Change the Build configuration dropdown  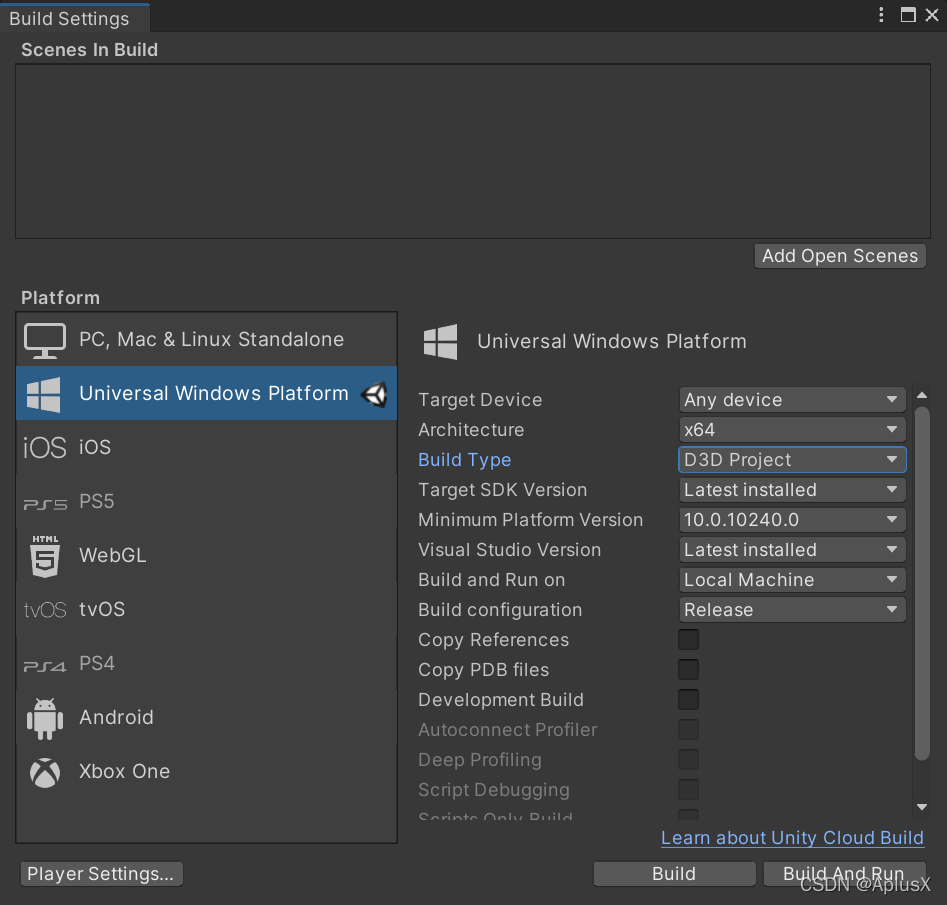791,609
